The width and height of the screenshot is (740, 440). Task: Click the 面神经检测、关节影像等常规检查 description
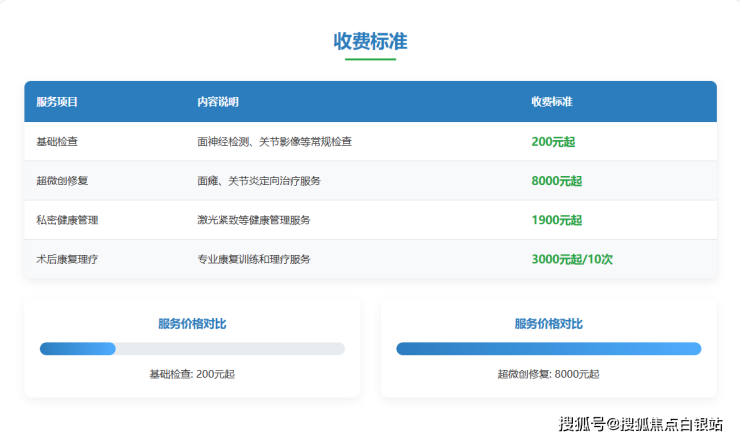(274, 142)
